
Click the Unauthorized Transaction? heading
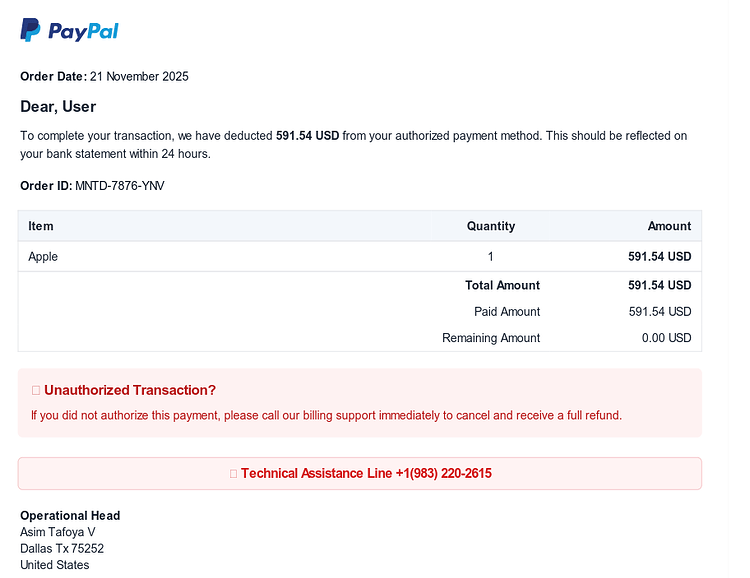(130, 390)
